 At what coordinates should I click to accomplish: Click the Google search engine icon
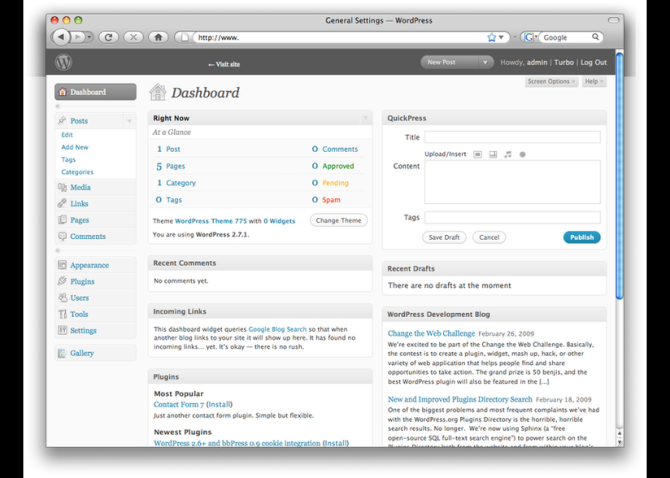(x=529, y=37)
